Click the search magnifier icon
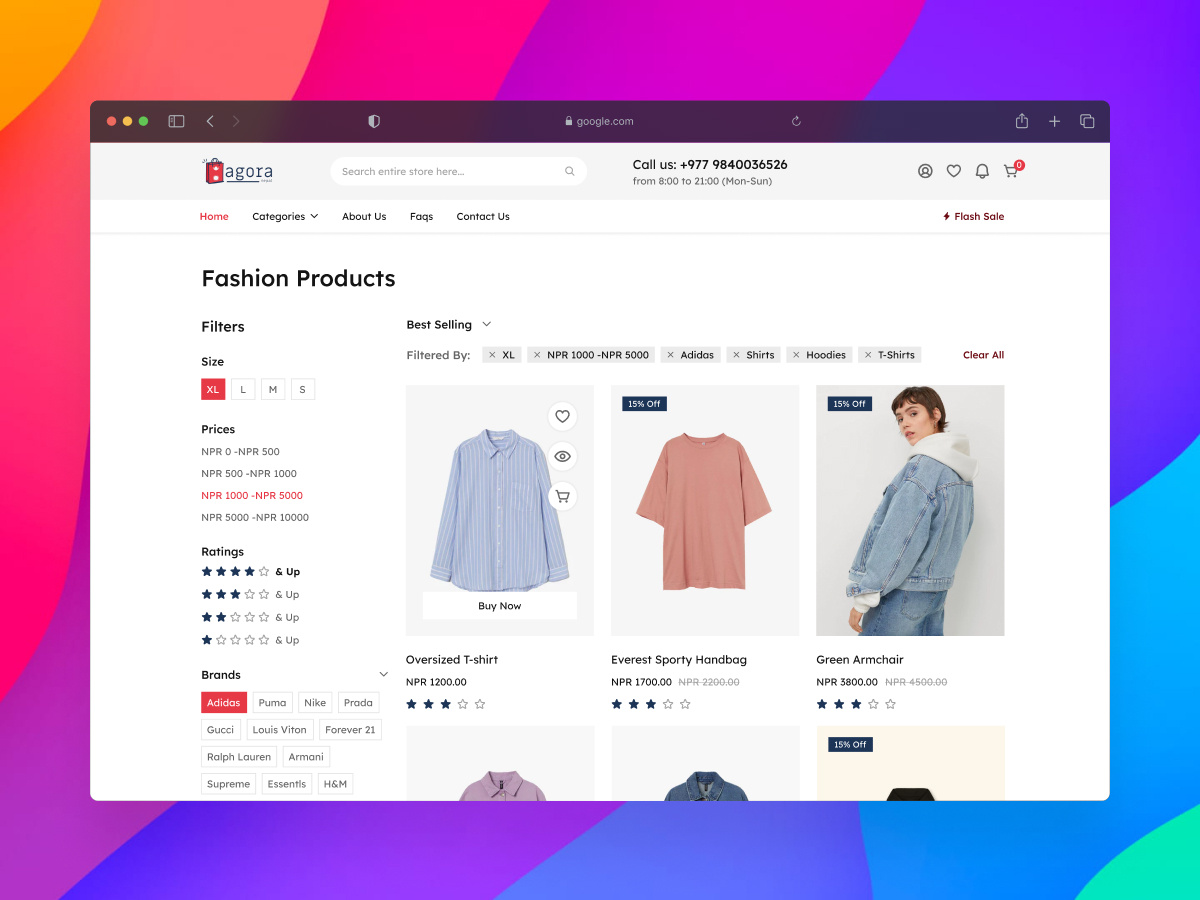This screenshot has width=1200, height=900. point(570,171)
